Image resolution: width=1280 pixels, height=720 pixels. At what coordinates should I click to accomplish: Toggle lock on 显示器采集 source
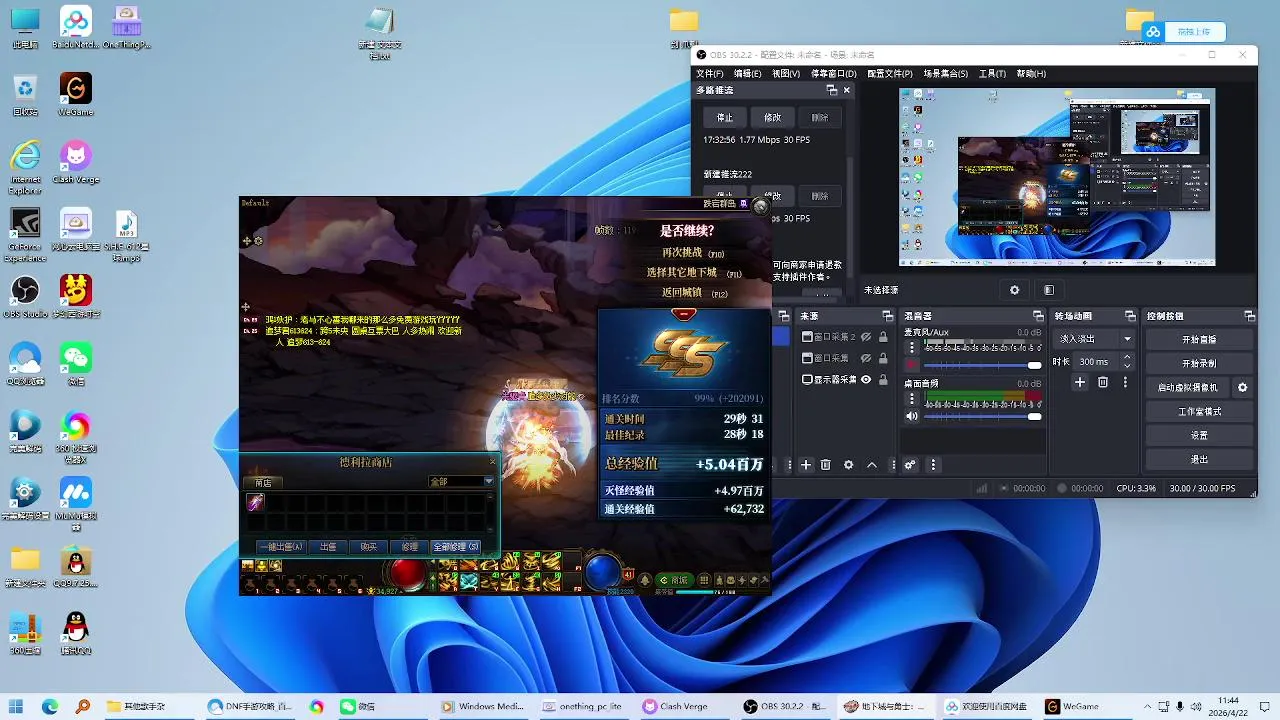[883, 380]
